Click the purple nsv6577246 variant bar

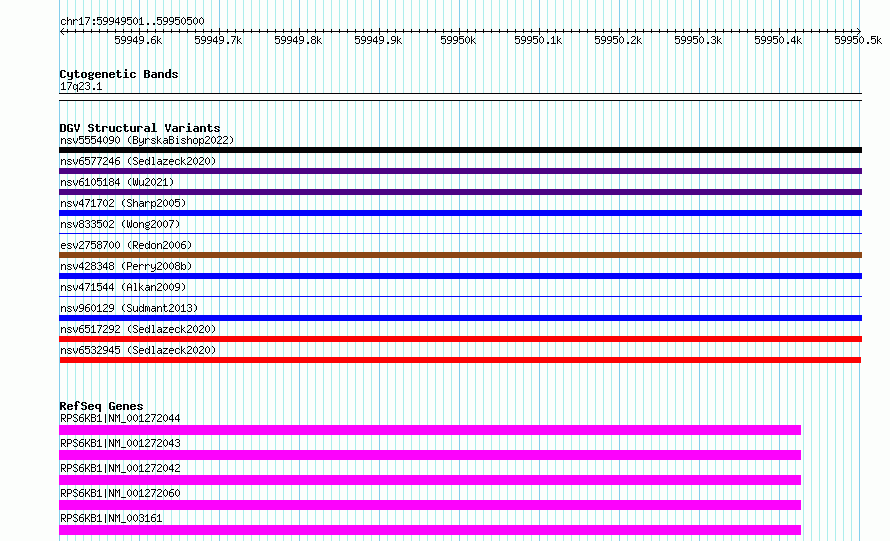(460, 171)
